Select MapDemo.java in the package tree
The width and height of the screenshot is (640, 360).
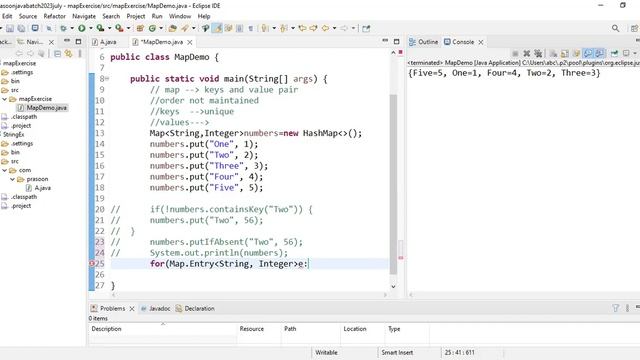(42, 108)
